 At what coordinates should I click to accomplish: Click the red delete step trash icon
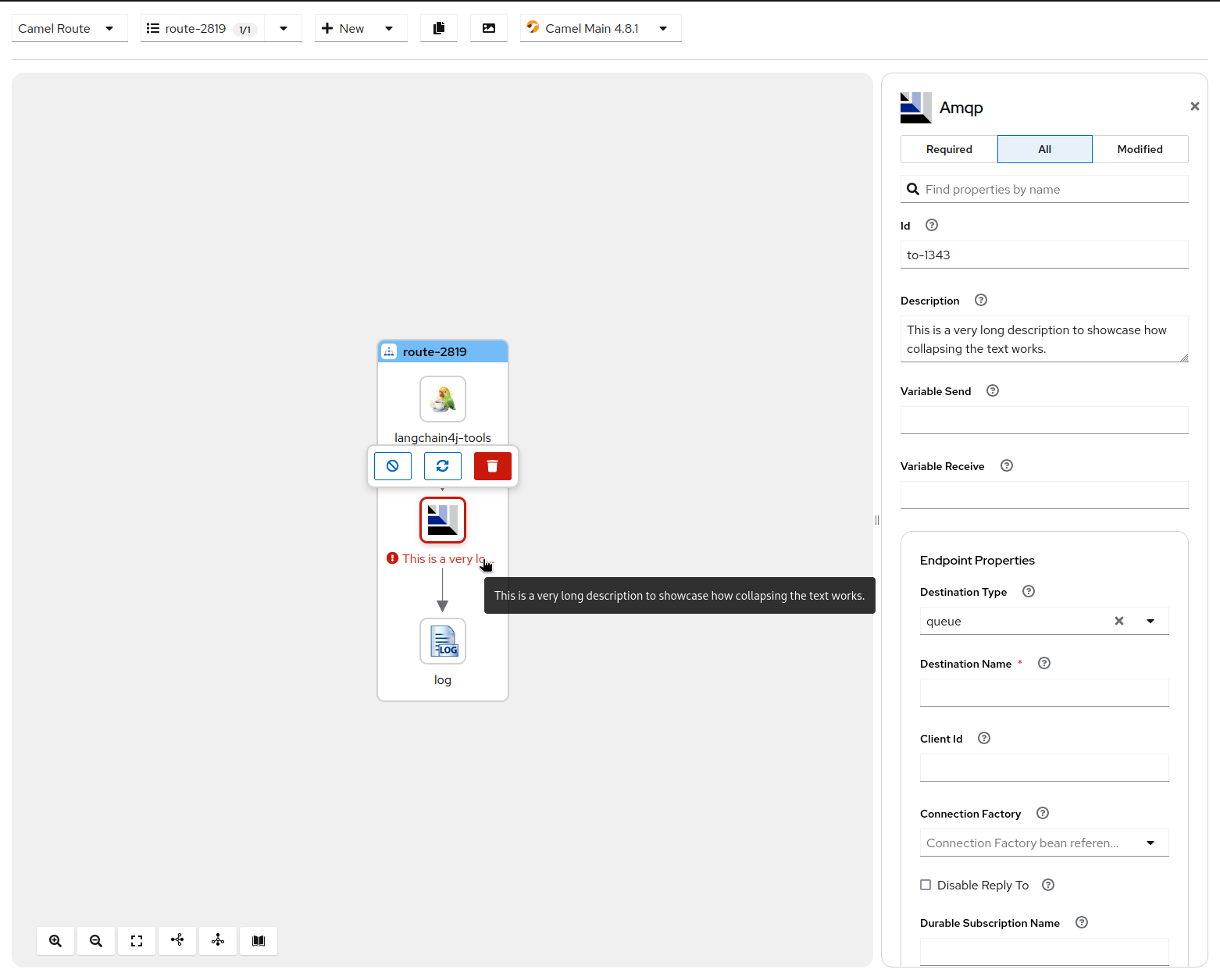point(492,466)
